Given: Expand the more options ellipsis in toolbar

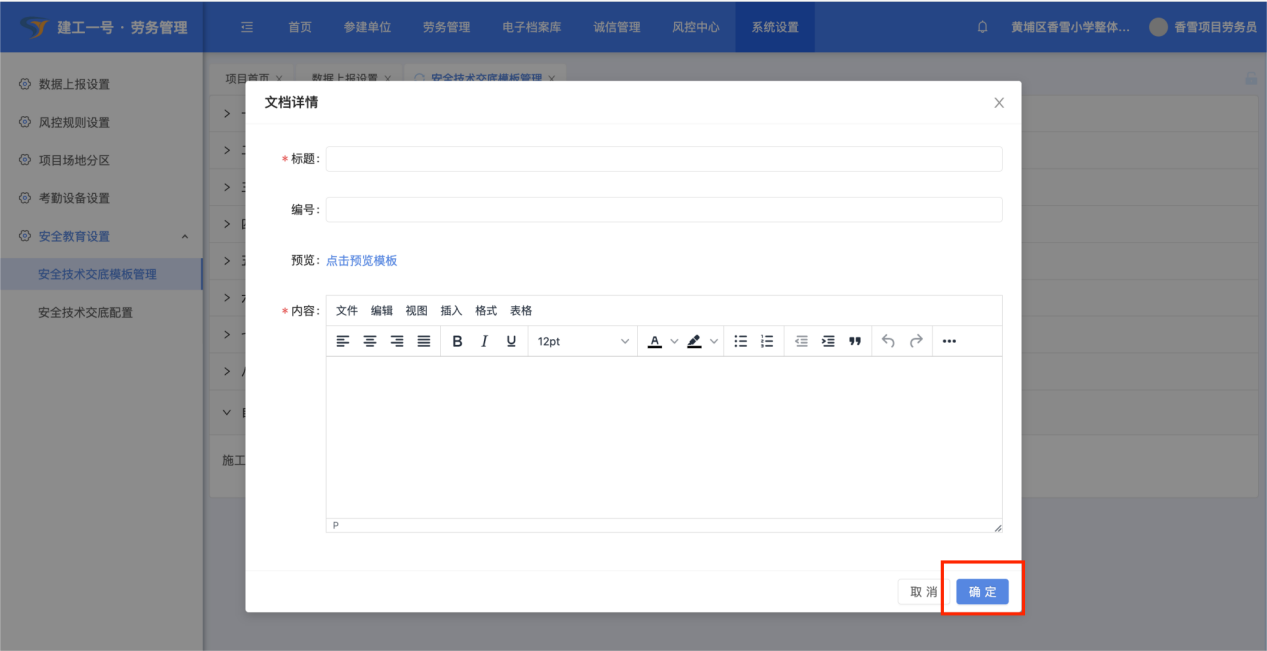Looking at the screenshot, I should tap(949, 341).
